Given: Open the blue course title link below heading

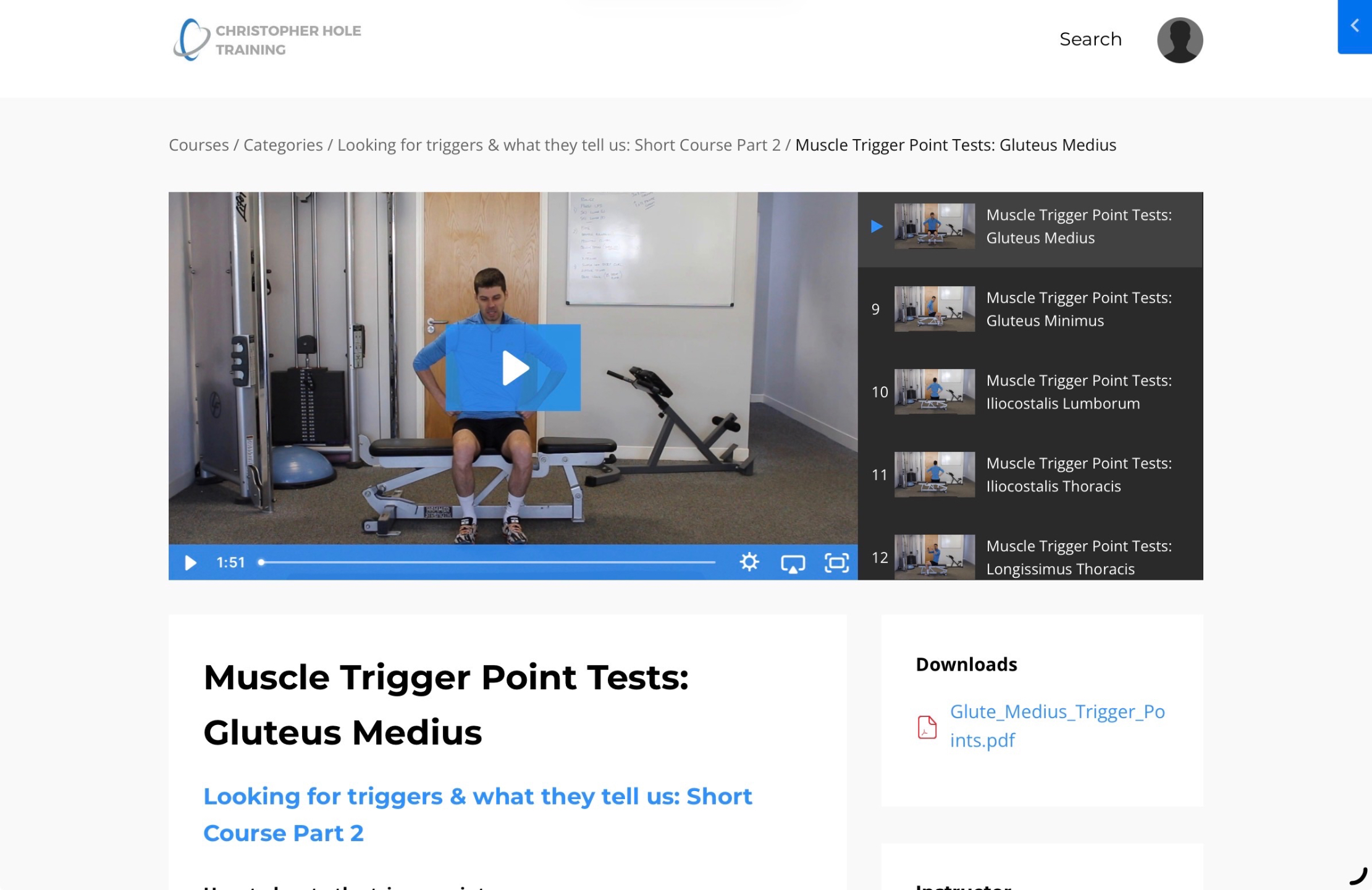Looking at the screenshot, I should tap(478, 815).
